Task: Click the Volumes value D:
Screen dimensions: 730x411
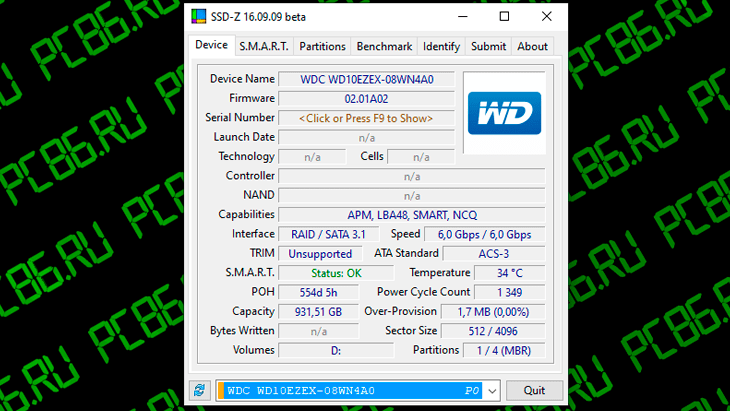Action: click(336, 351)
